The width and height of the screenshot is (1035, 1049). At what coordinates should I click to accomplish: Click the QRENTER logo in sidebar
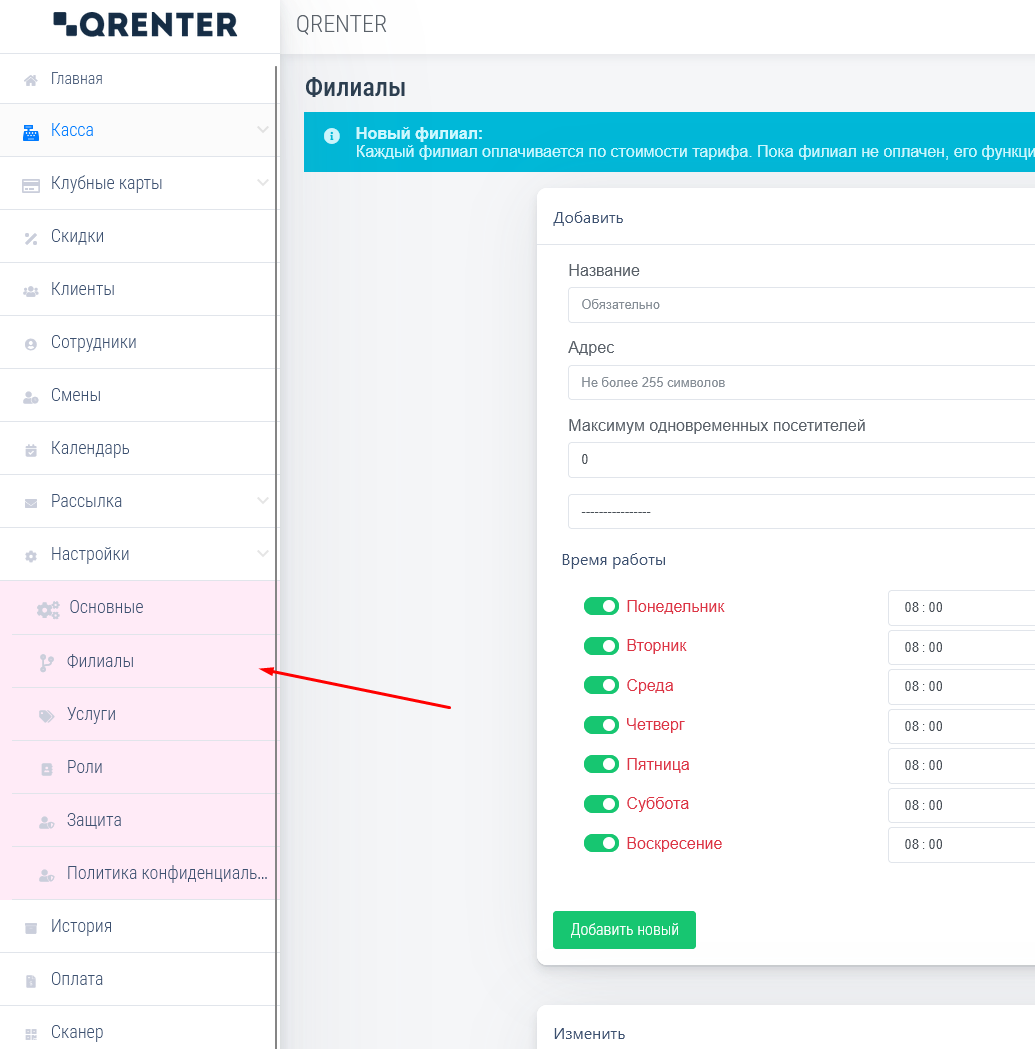click(x=145, y=25)
